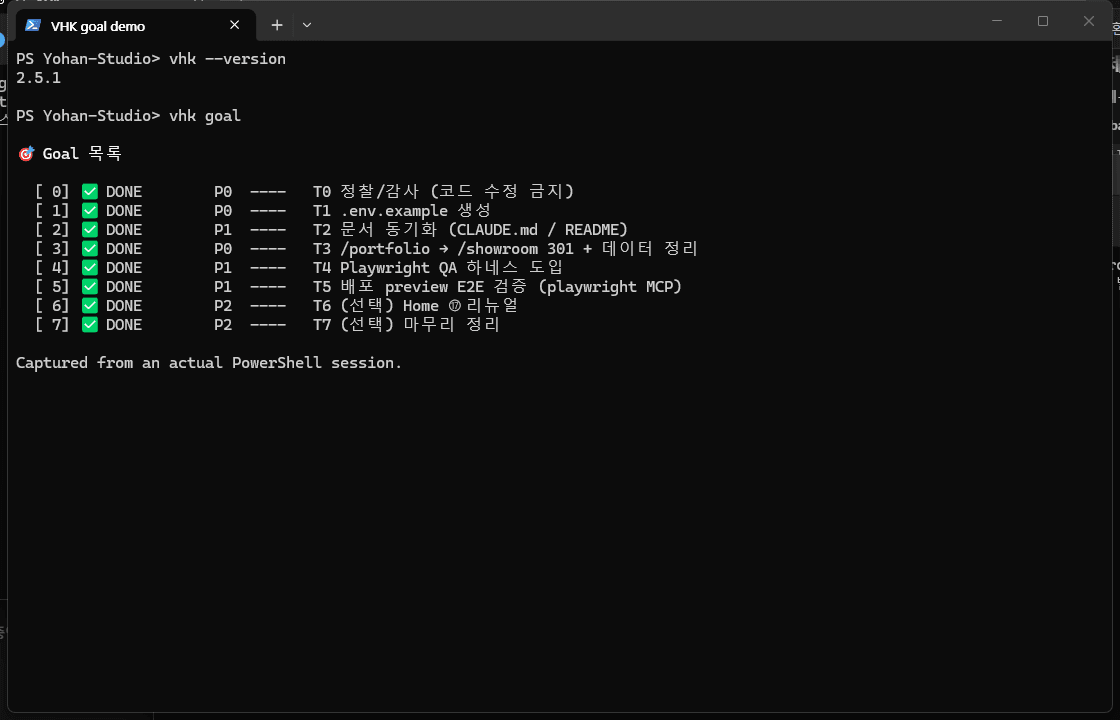Click the 'DONE' status in the T7 row
Viewport: 1120px width, 720px height.
124,324
